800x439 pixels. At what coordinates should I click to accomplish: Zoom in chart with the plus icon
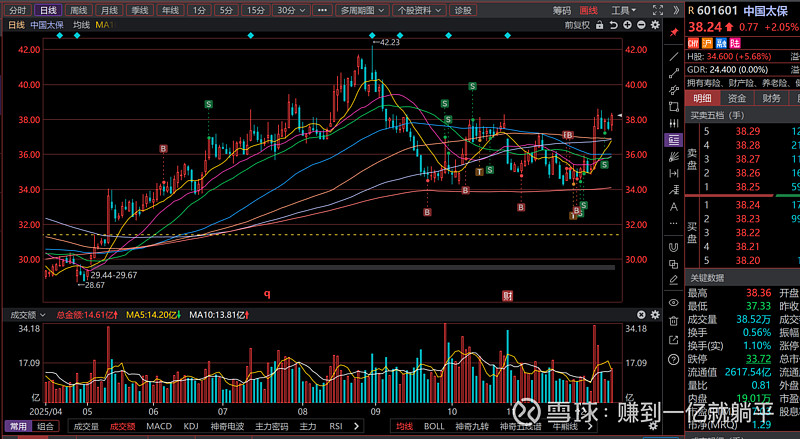point(627,24)
